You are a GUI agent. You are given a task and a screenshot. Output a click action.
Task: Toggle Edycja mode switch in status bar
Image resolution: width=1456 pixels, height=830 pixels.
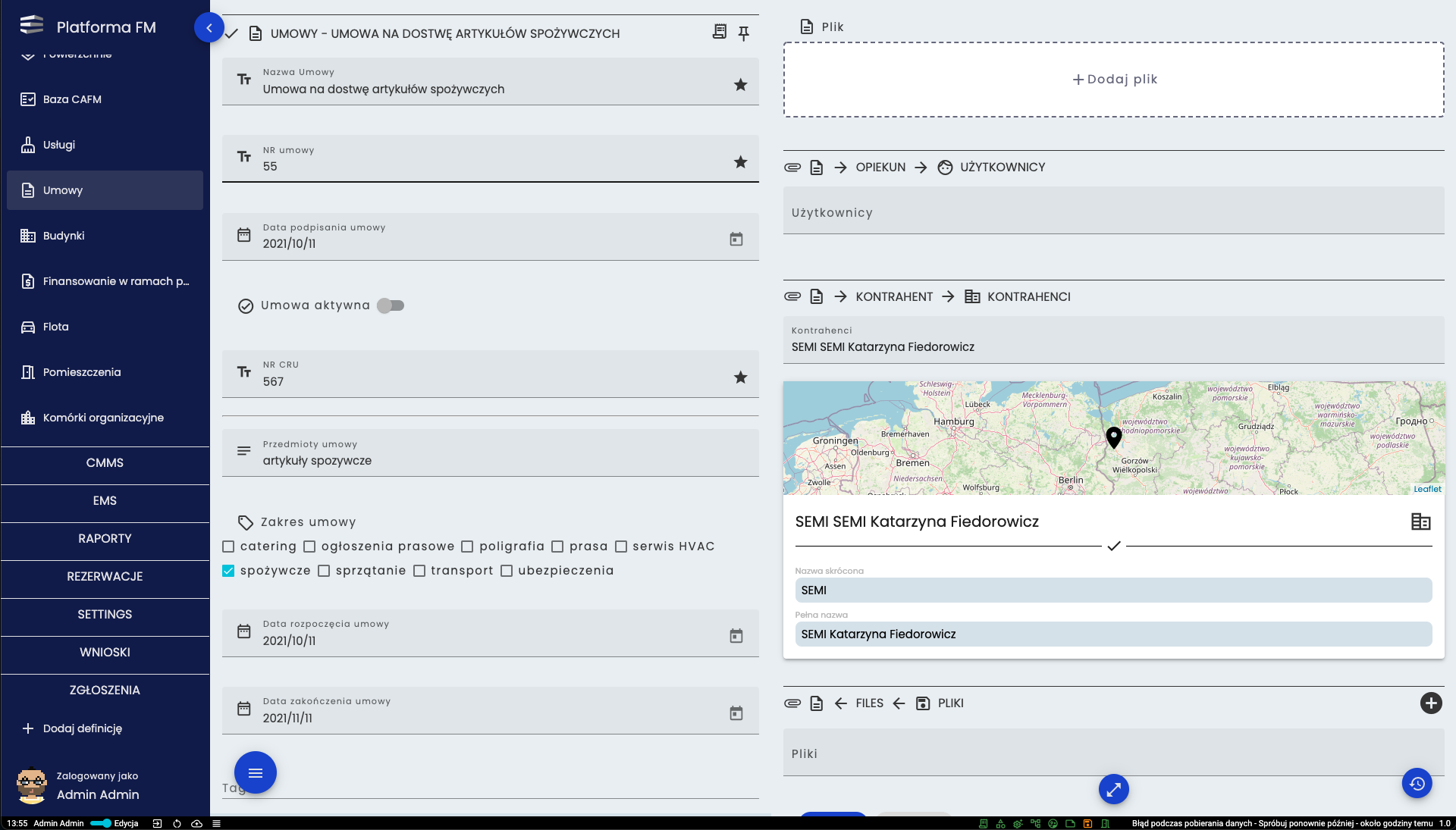click(101, 823)
